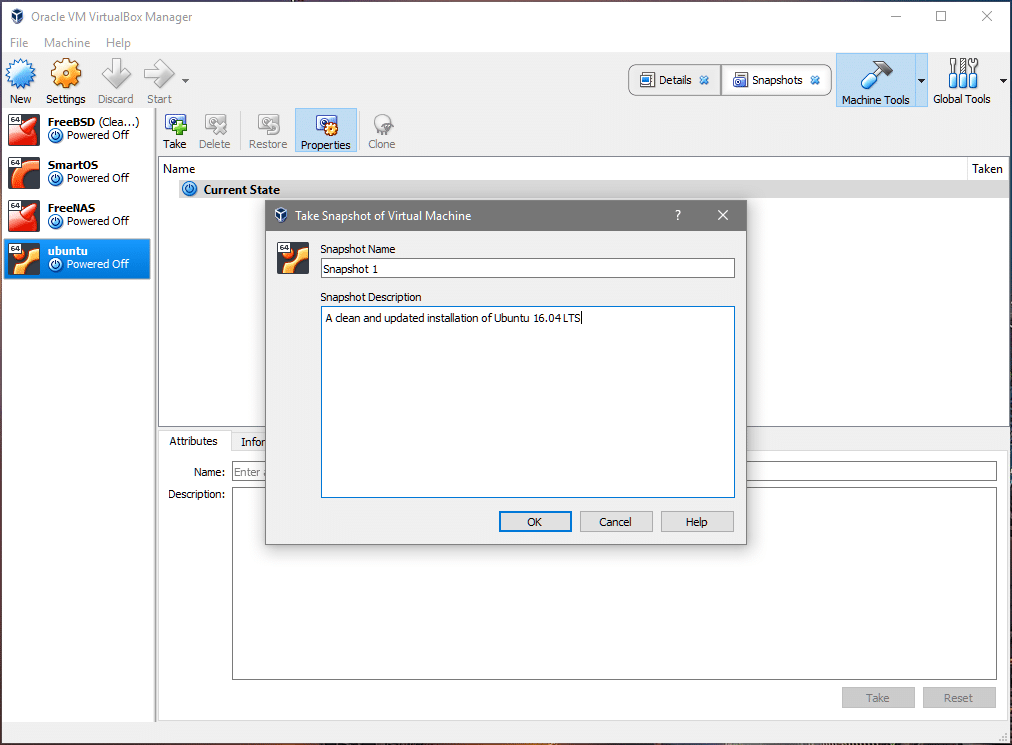Screen dimensions: 1012x745
Task: Select the FreeNAS virtual machine
Action: pyautogui.click(x=77, y=214)
